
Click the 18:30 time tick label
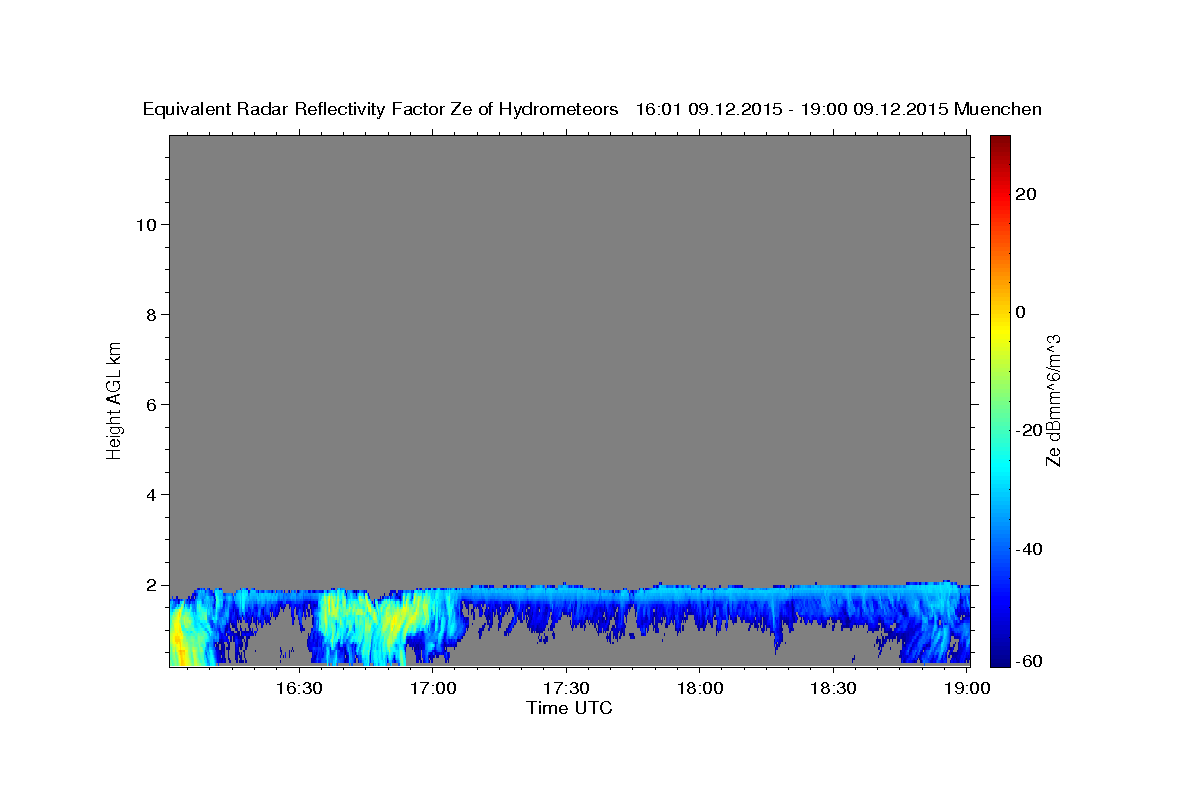point(832,688)
